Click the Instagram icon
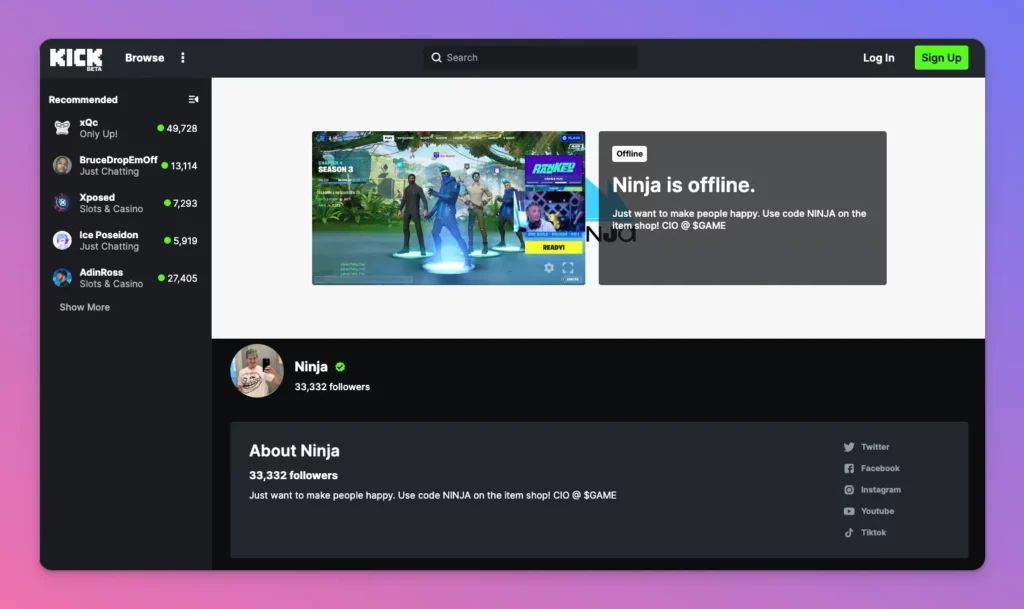Viewport: 1024px width, 609px height. tap(849, 490)
